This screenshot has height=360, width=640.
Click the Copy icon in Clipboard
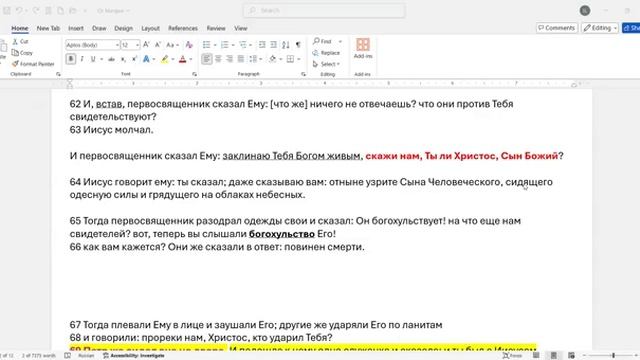tap(15, 53)
